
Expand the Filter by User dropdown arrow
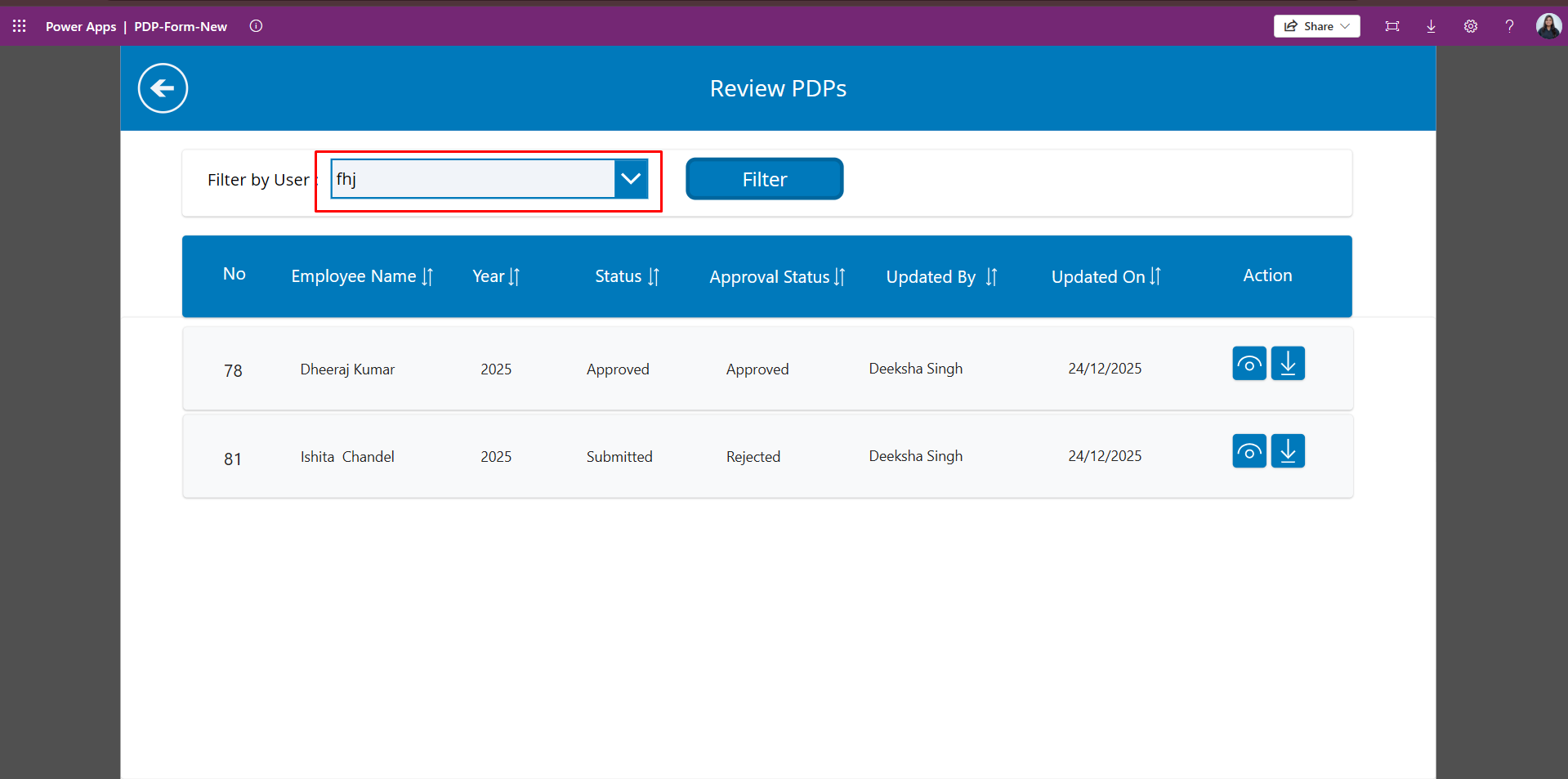(631, 179)
